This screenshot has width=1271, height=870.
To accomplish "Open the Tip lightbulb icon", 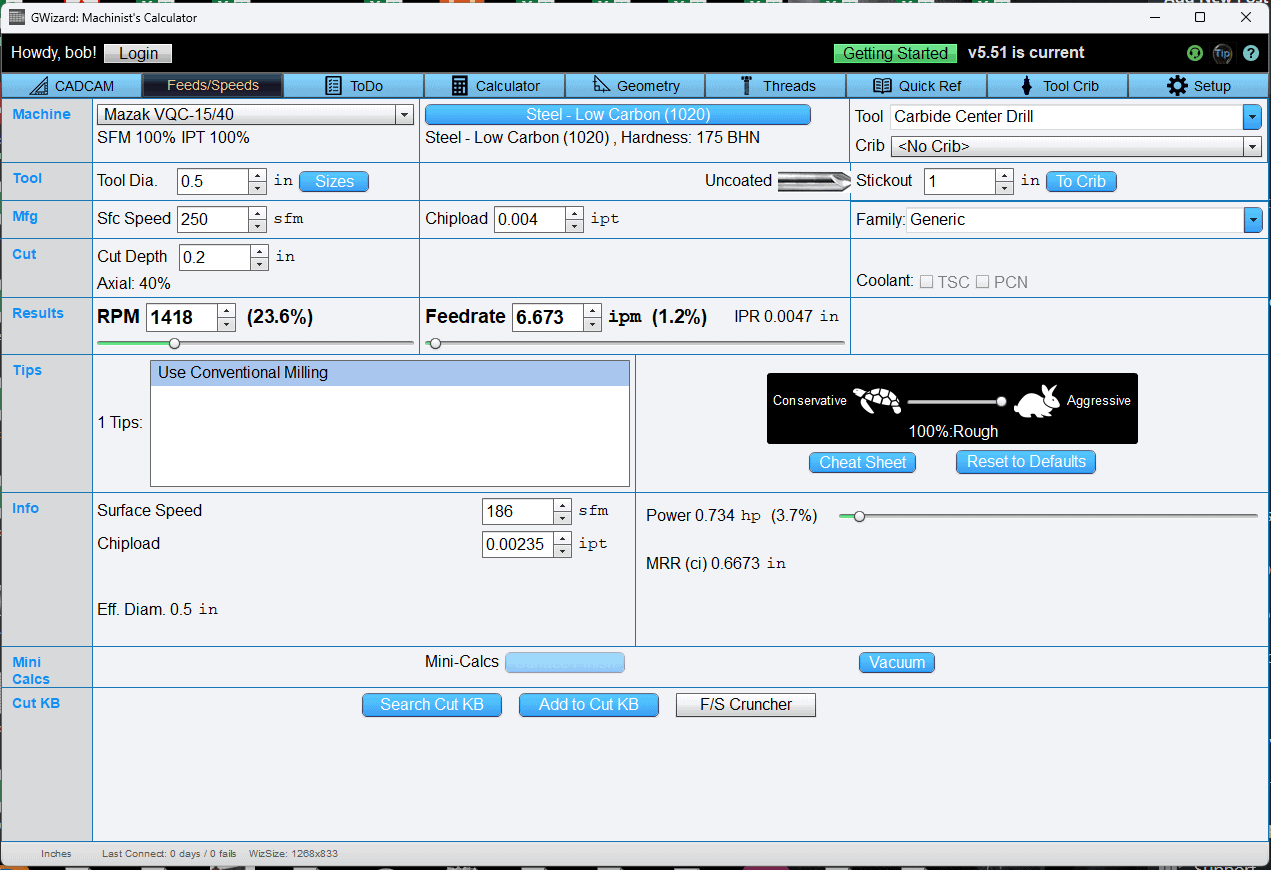I will (x=1222, y=53).
